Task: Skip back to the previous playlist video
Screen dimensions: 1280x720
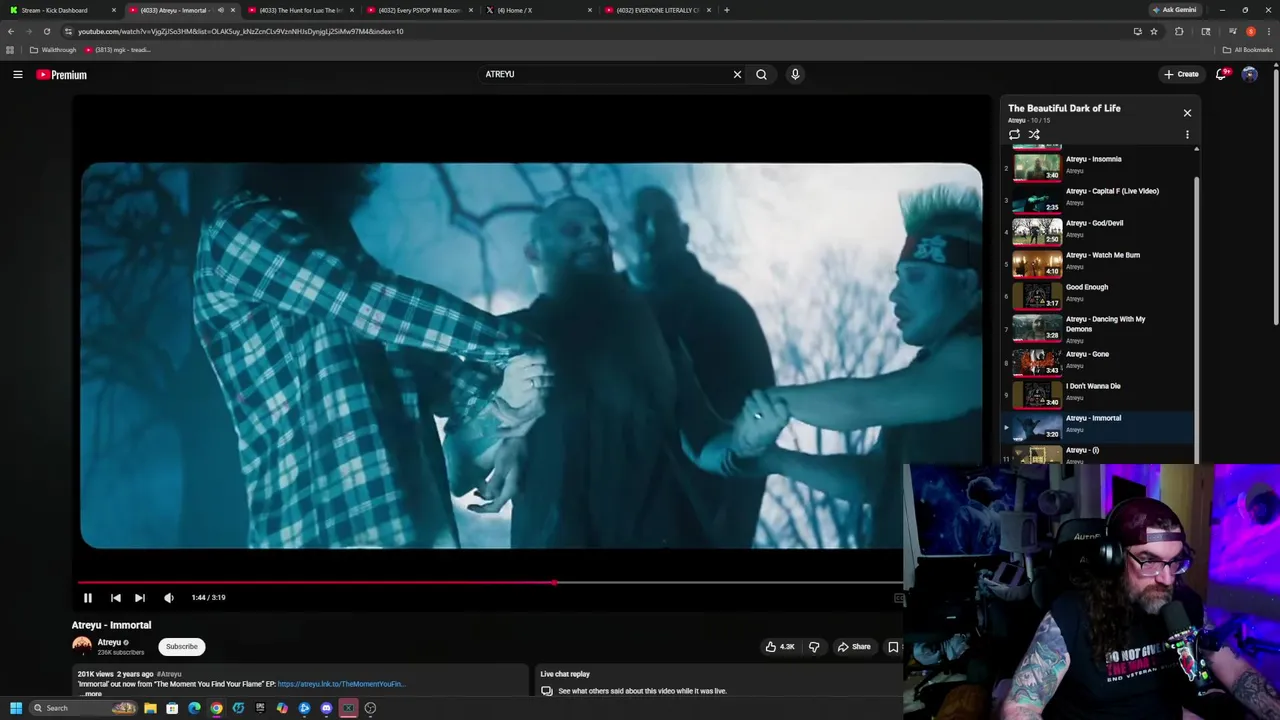Action: (115, 598)
